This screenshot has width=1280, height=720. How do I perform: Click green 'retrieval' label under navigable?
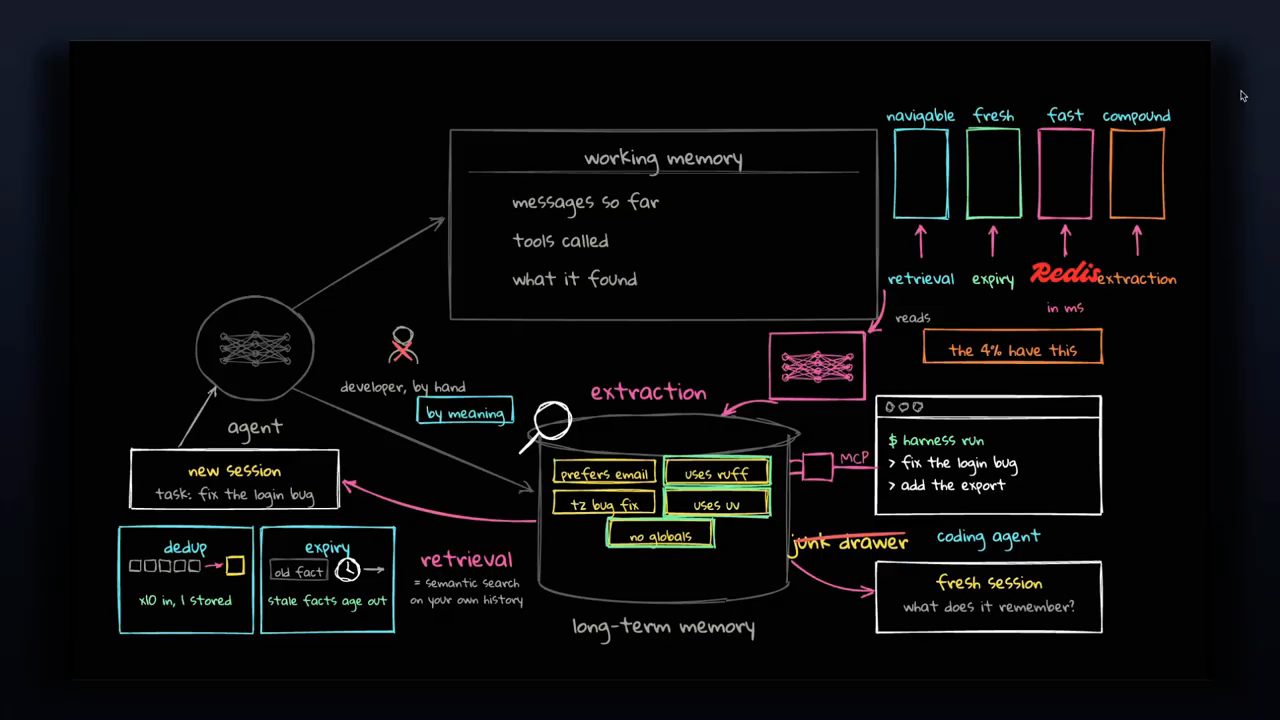pyautogui.click(x=921, y=279)
